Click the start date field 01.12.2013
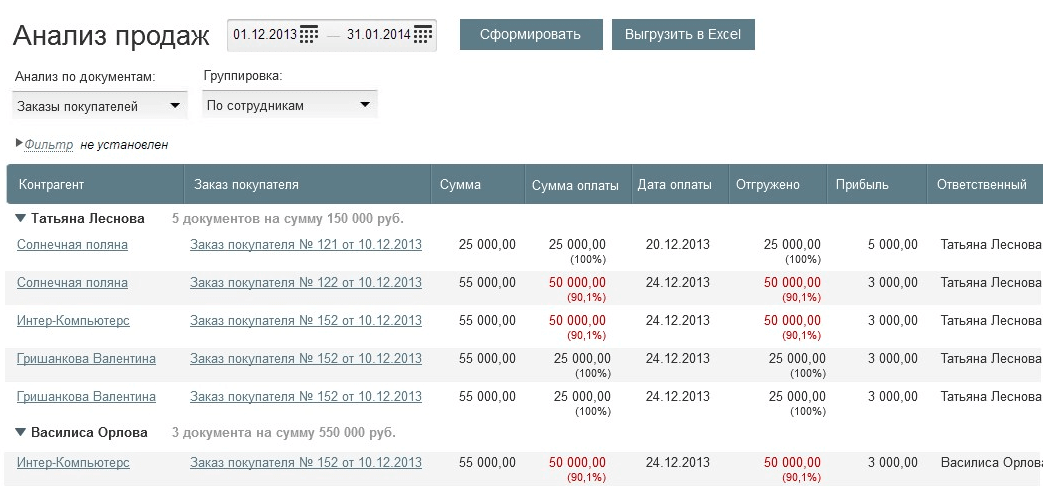 pos(265,35)
